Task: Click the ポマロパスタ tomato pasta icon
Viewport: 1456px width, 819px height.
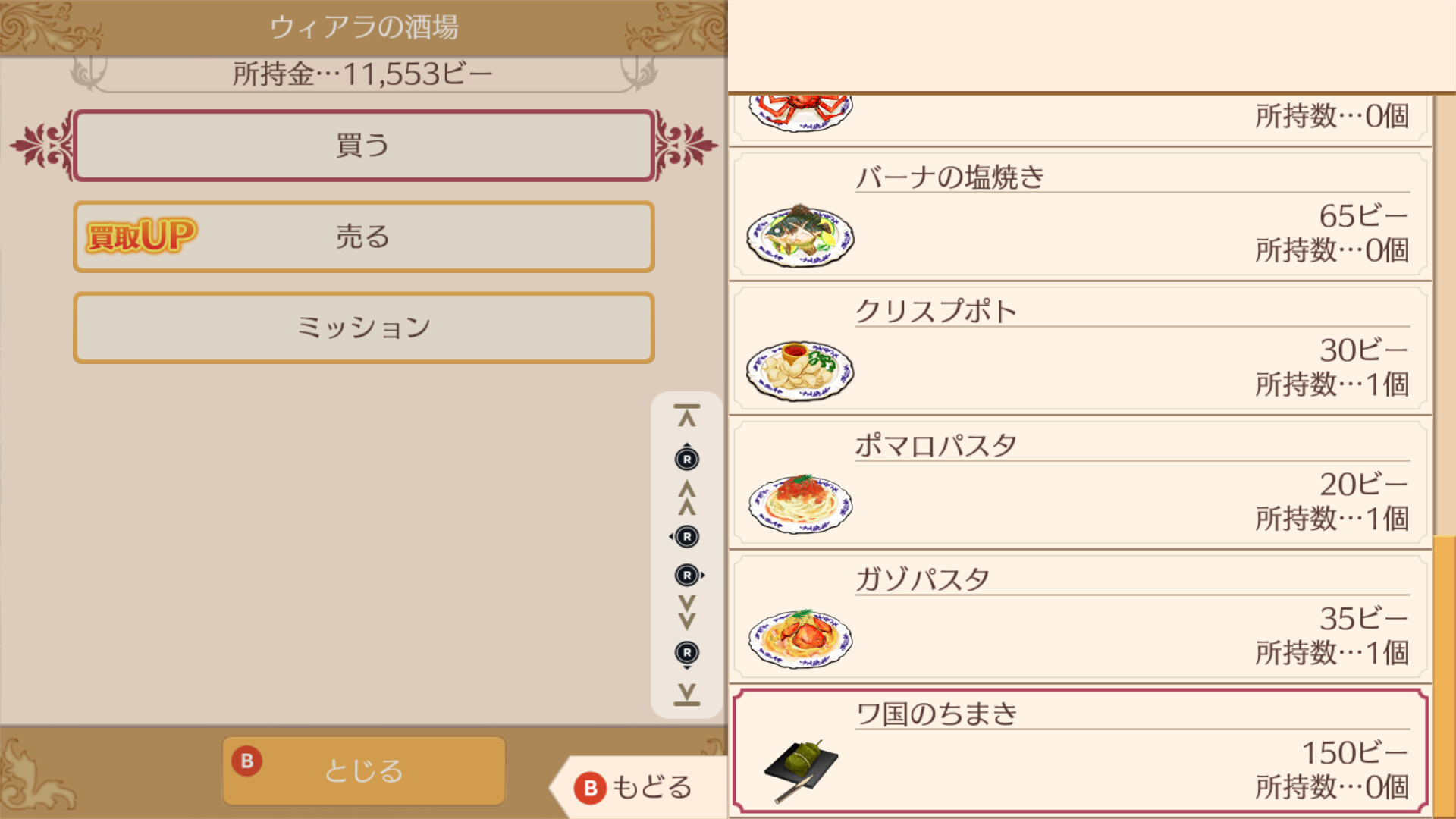Action: pos(800,504)
